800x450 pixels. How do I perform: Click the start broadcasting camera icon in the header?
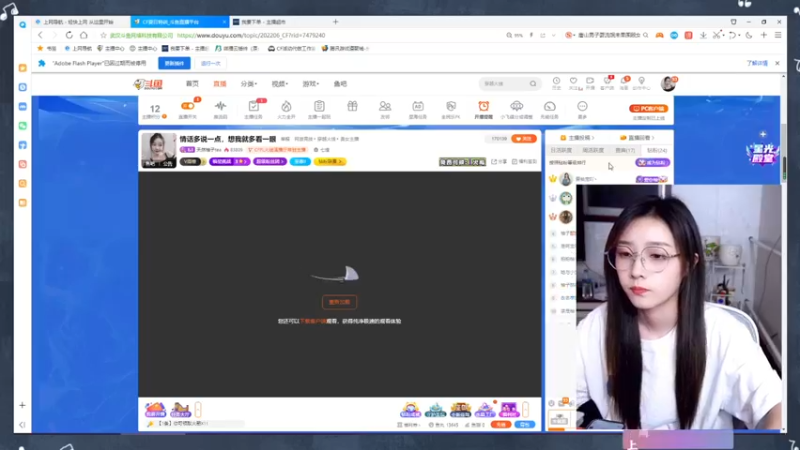[590, 83]
